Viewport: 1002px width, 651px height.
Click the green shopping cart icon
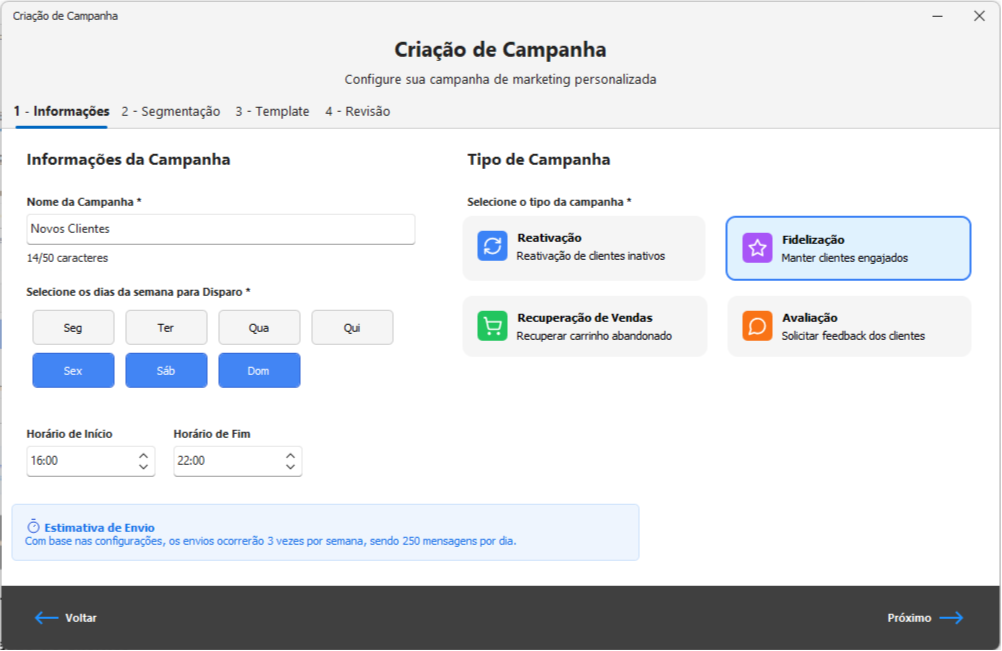(492, 326)
